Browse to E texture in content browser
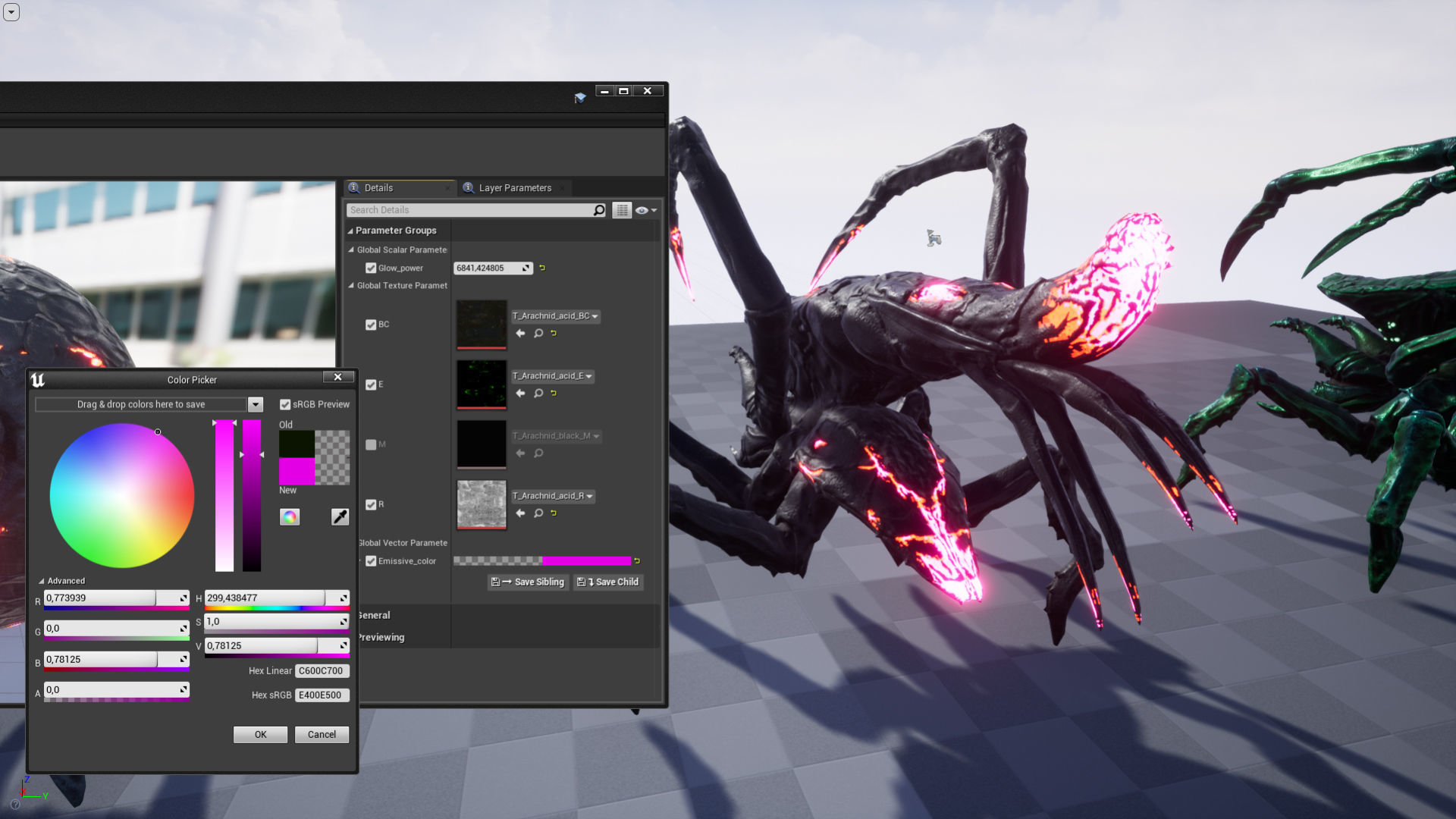 [538, 394]
